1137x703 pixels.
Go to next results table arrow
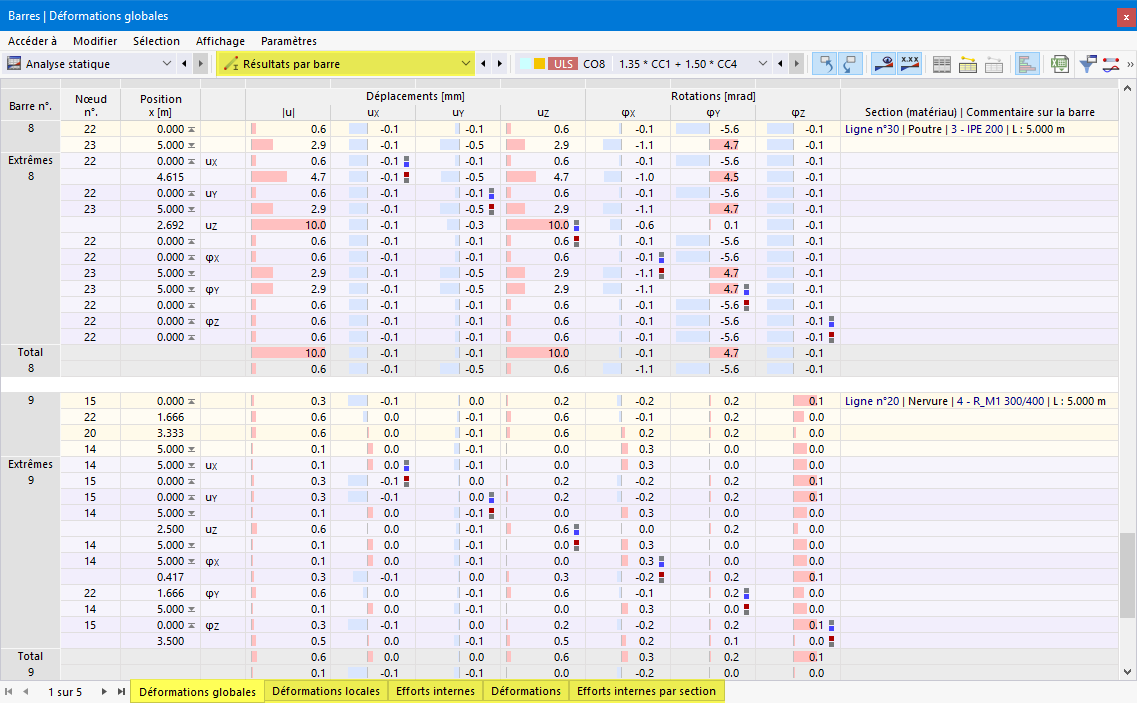[500, 64]
